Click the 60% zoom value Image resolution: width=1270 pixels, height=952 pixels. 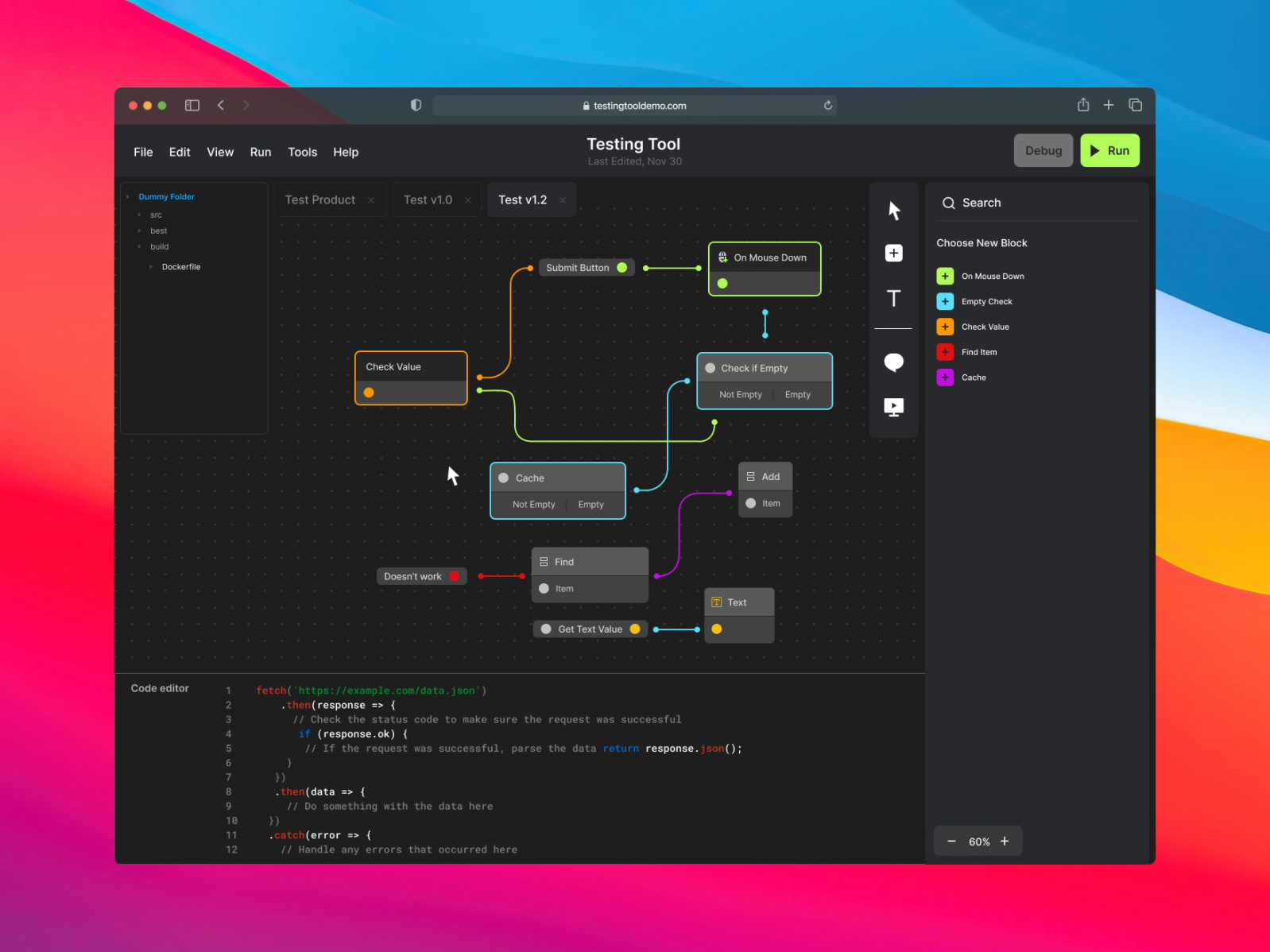979,842
